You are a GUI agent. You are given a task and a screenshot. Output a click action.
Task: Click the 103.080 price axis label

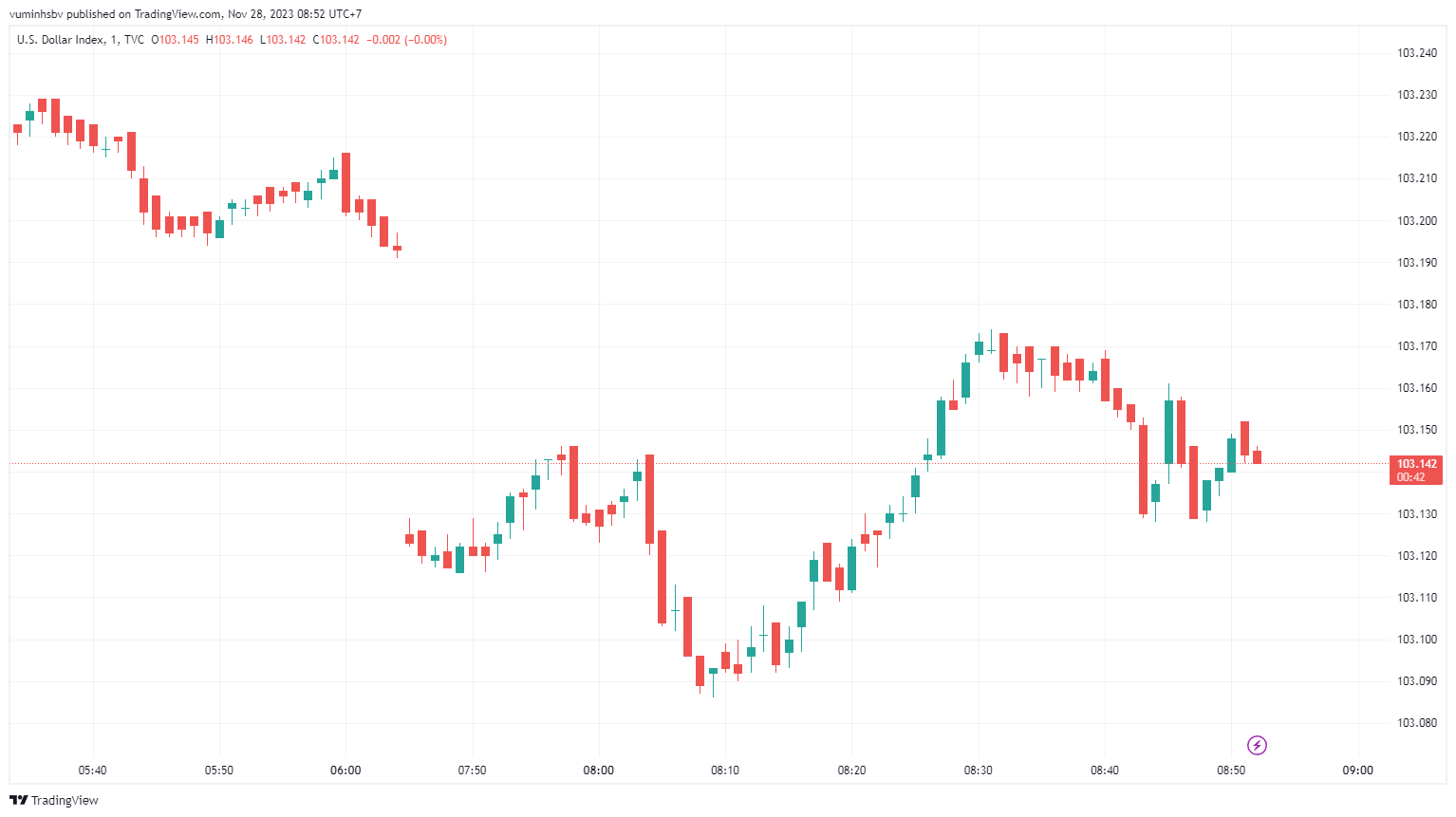point(1417,723)
